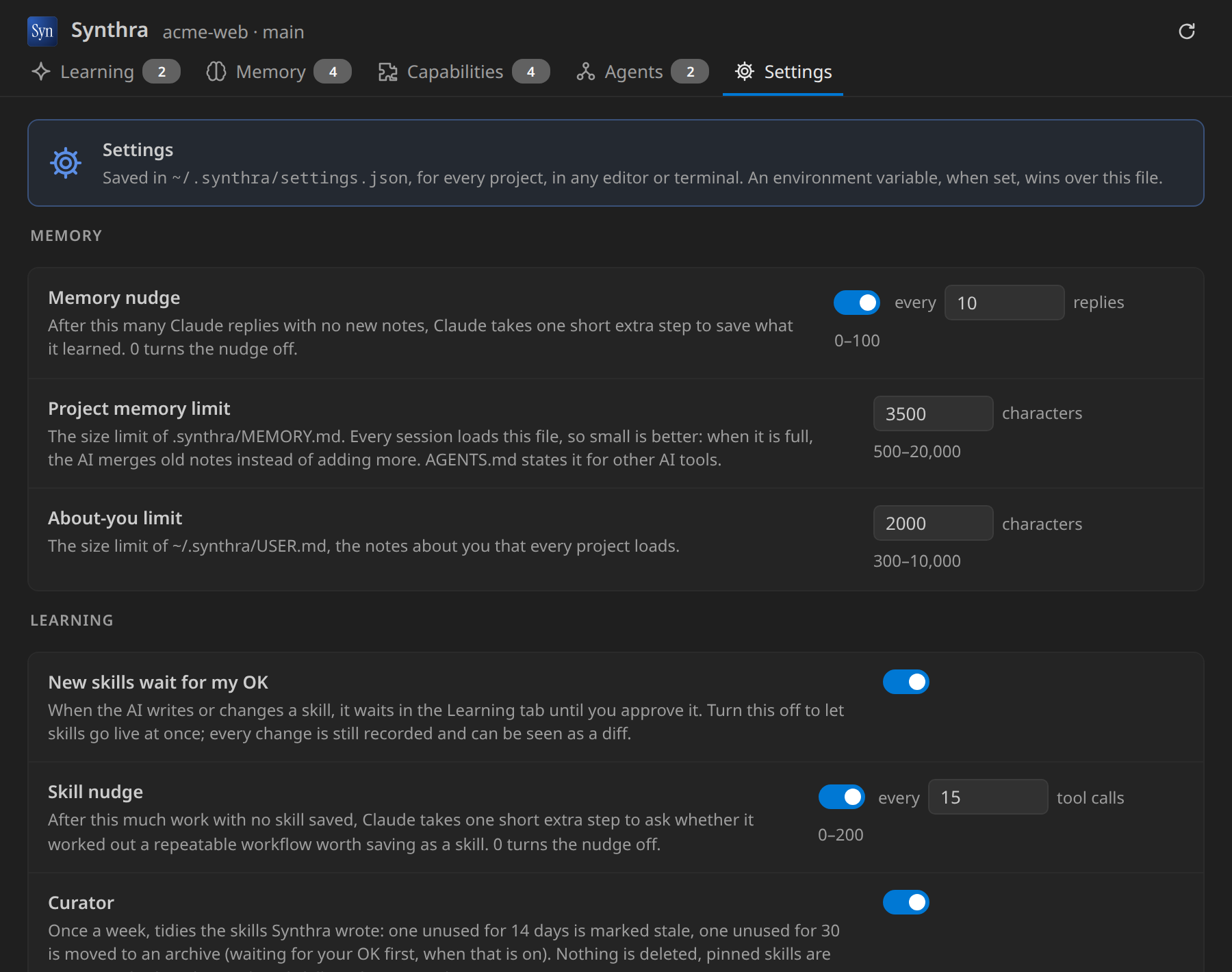This screenshot has width=1232, height=972.
Task: Toggle the Skill nudge switch
Action: pos(842,797)
